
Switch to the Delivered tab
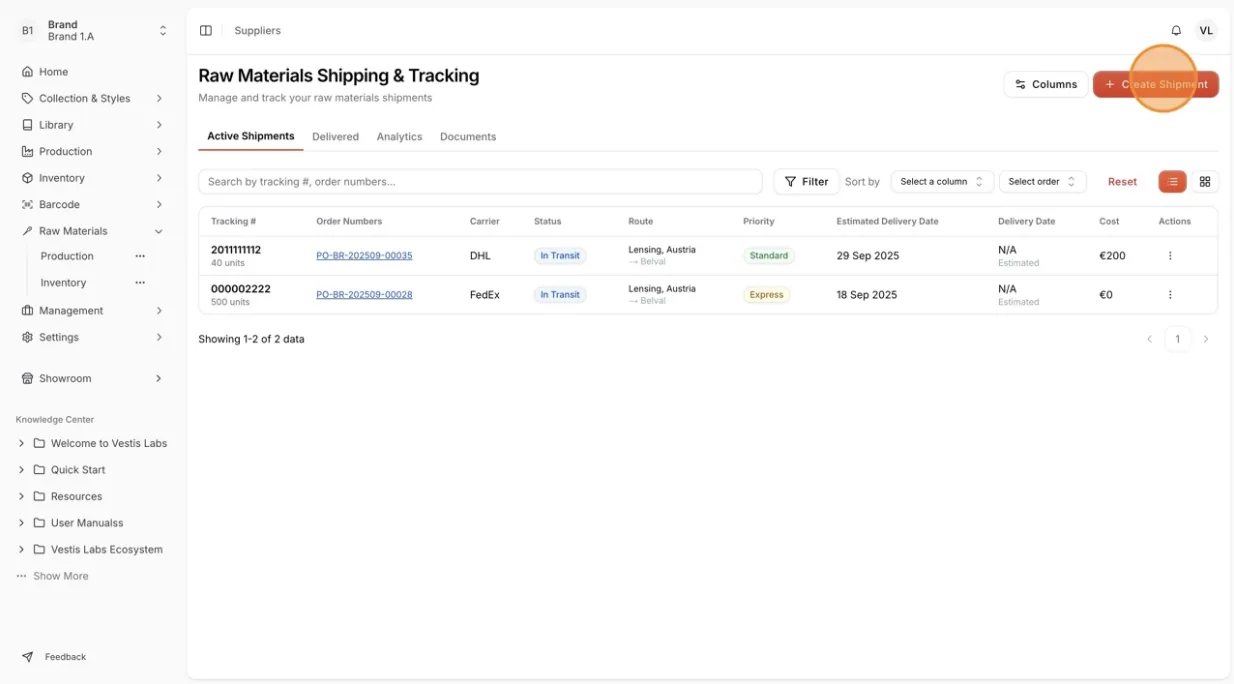coord(335,137)
